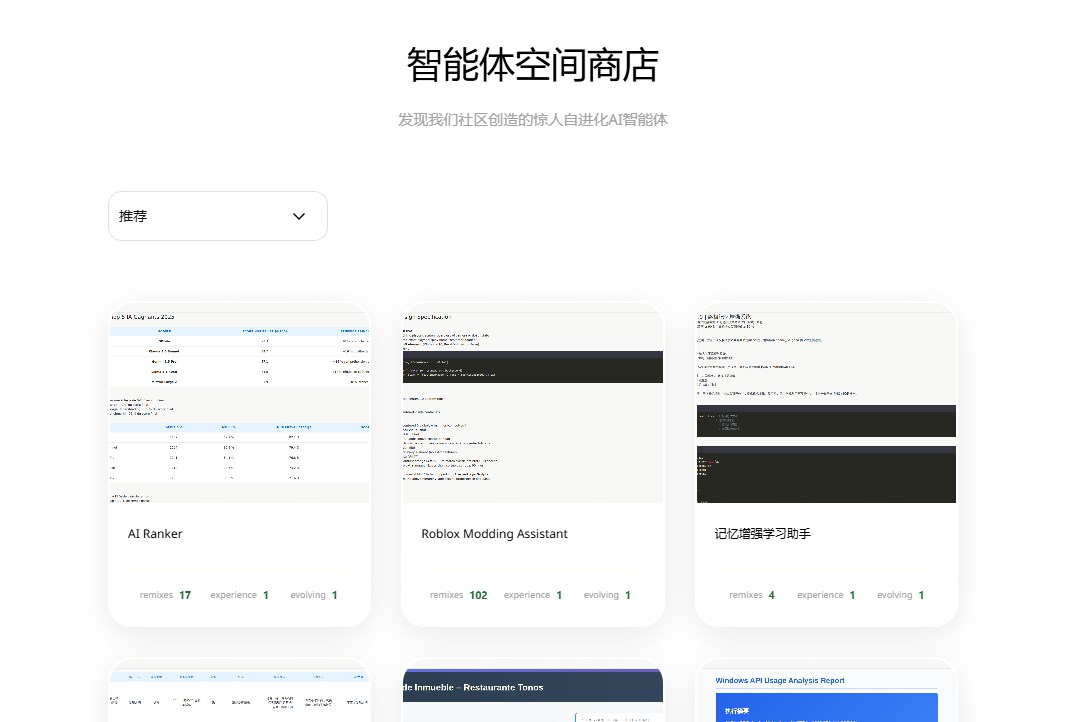The width and height of the screenshot is (1066, 722).
Task: Click experience count on 记忆增强学习助手 card
Action: 826,595
